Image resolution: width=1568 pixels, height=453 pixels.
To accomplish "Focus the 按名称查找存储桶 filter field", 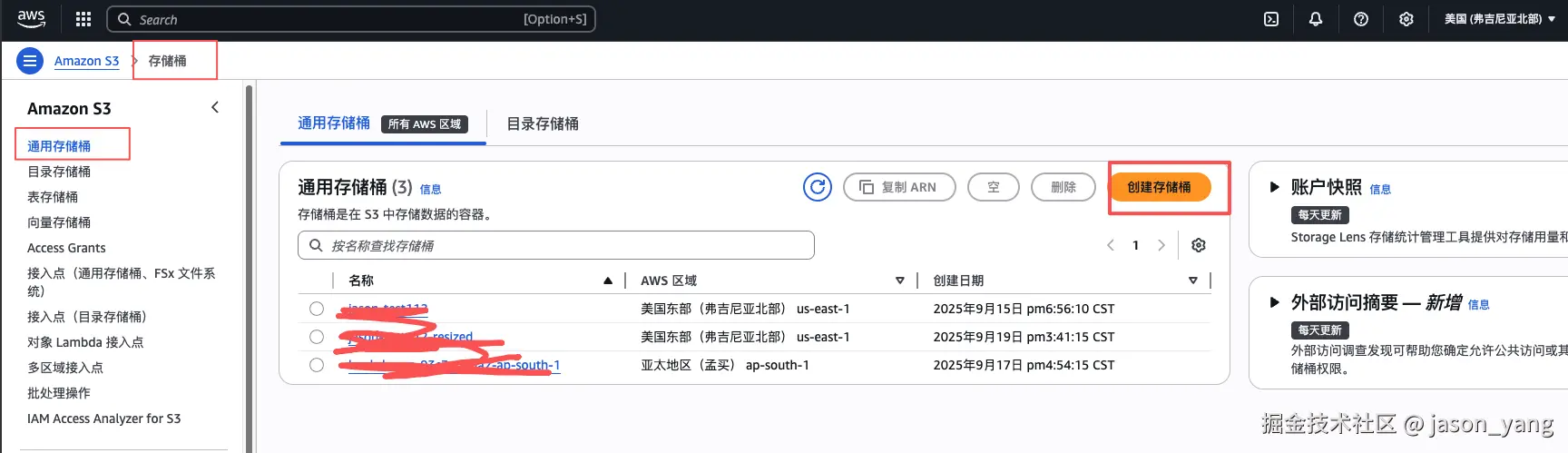I will (x=556, y=245).
